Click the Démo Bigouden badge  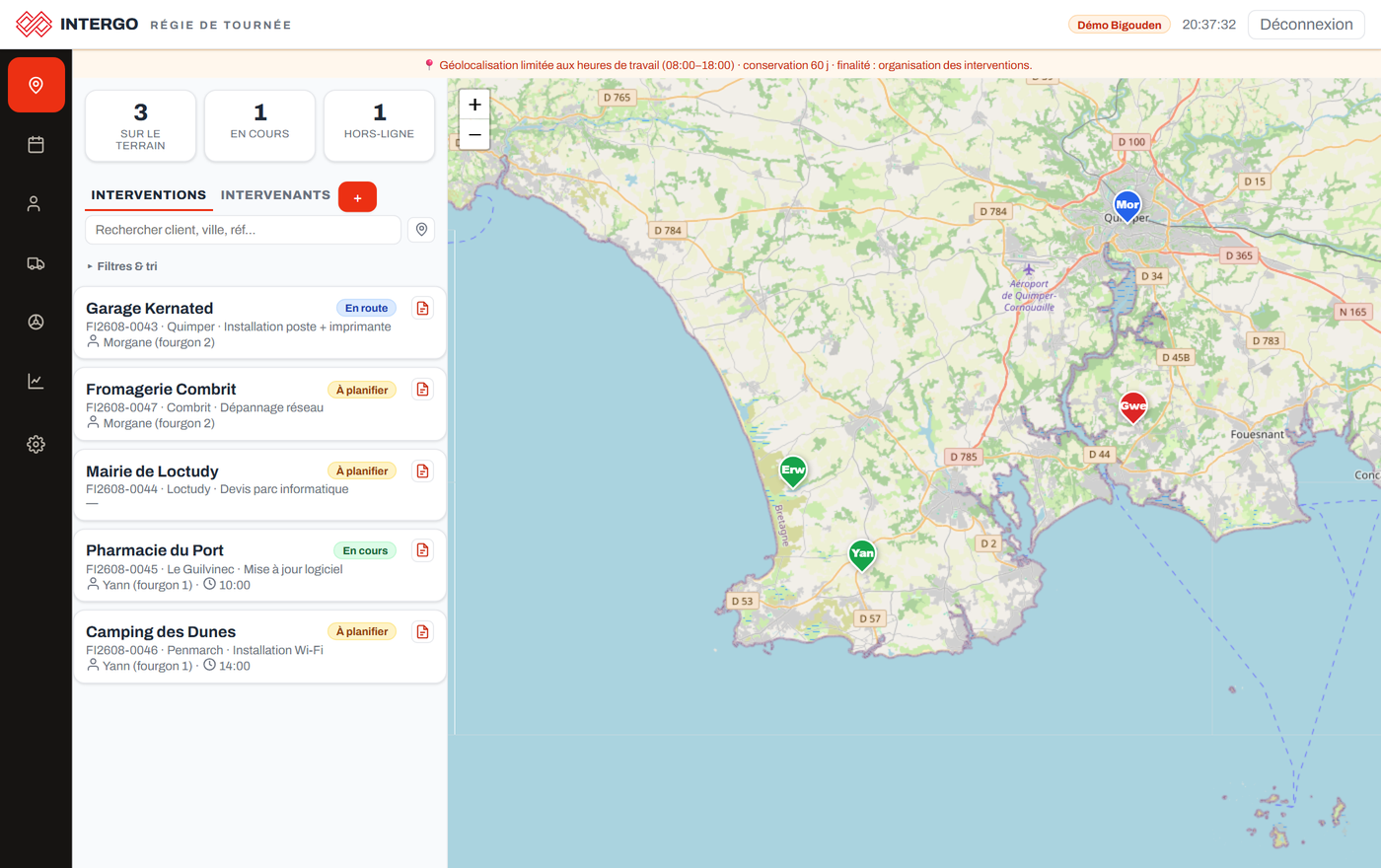pos(1120,25)
